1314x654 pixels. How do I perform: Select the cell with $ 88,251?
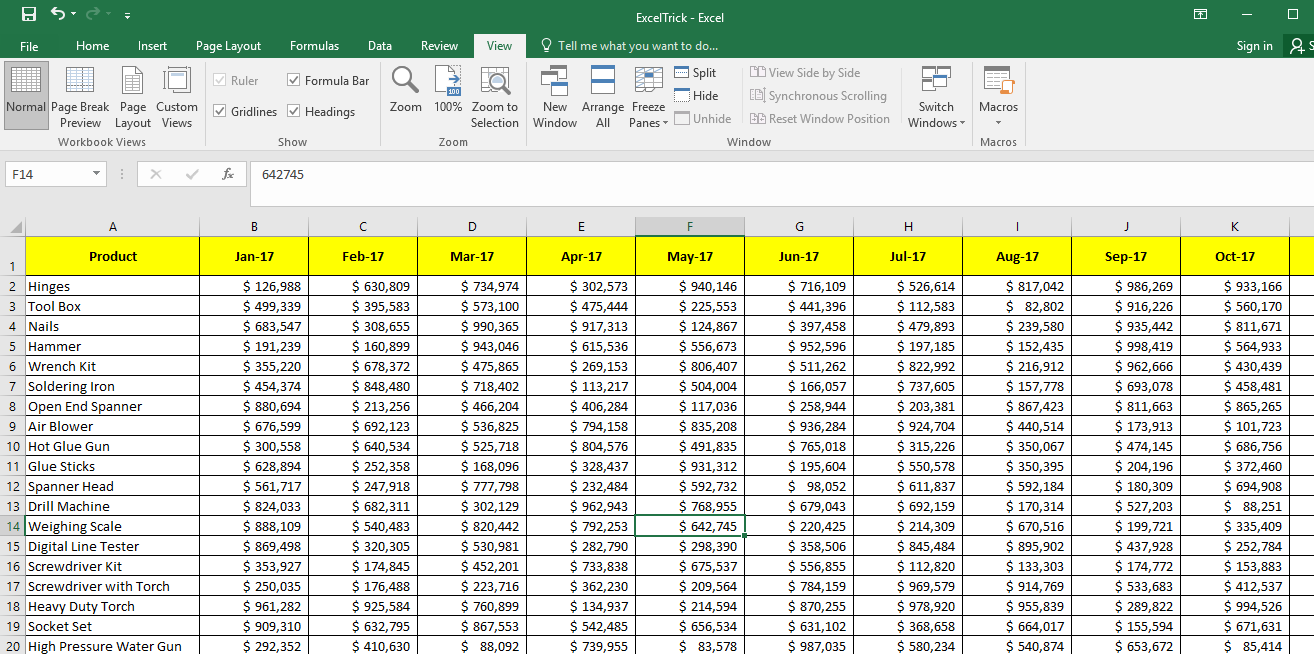click(1235, 506)
